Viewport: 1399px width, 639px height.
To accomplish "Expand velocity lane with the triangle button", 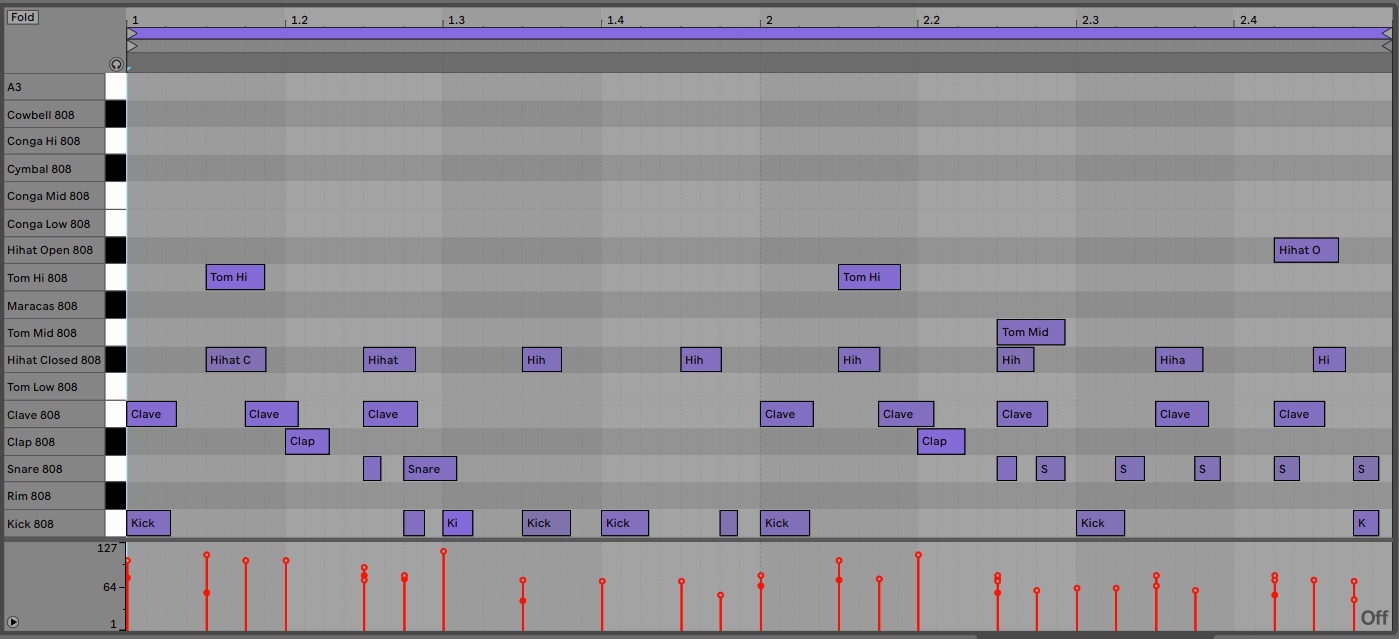I will 13,622.
